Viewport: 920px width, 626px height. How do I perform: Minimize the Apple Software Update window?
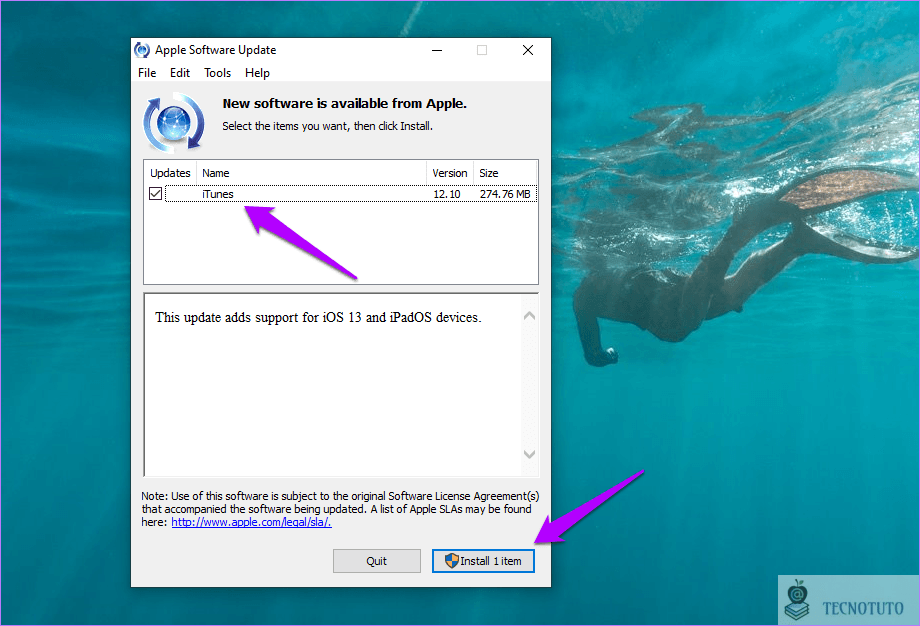coord(437,50)
